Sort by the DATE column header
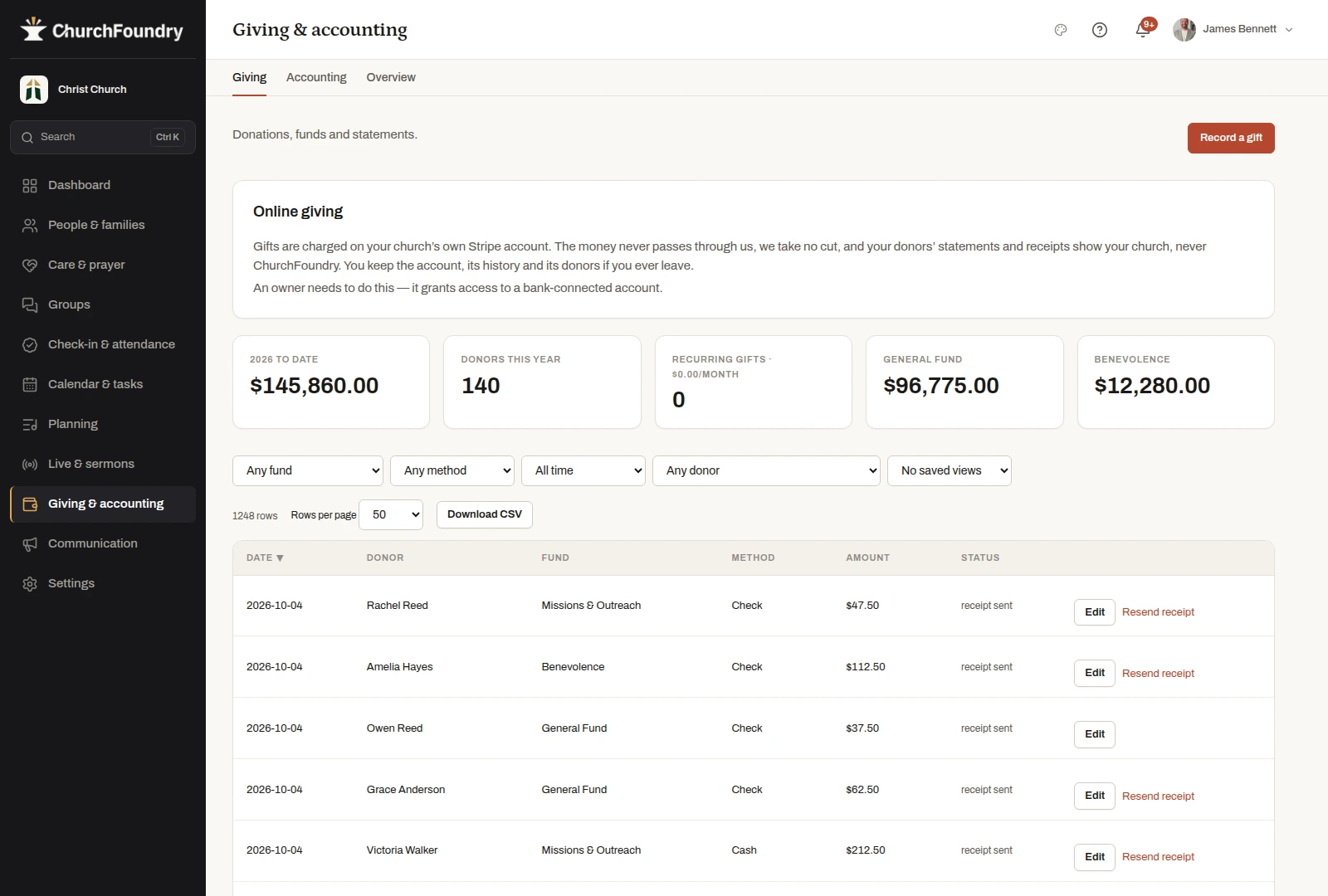Screen dimensions: 1328x896 265,558
